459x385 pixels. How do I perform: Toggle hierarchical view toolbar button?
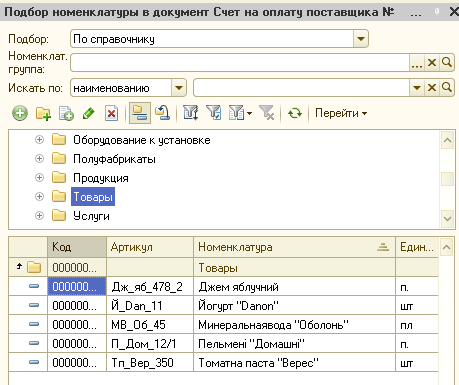coord(140,113)
